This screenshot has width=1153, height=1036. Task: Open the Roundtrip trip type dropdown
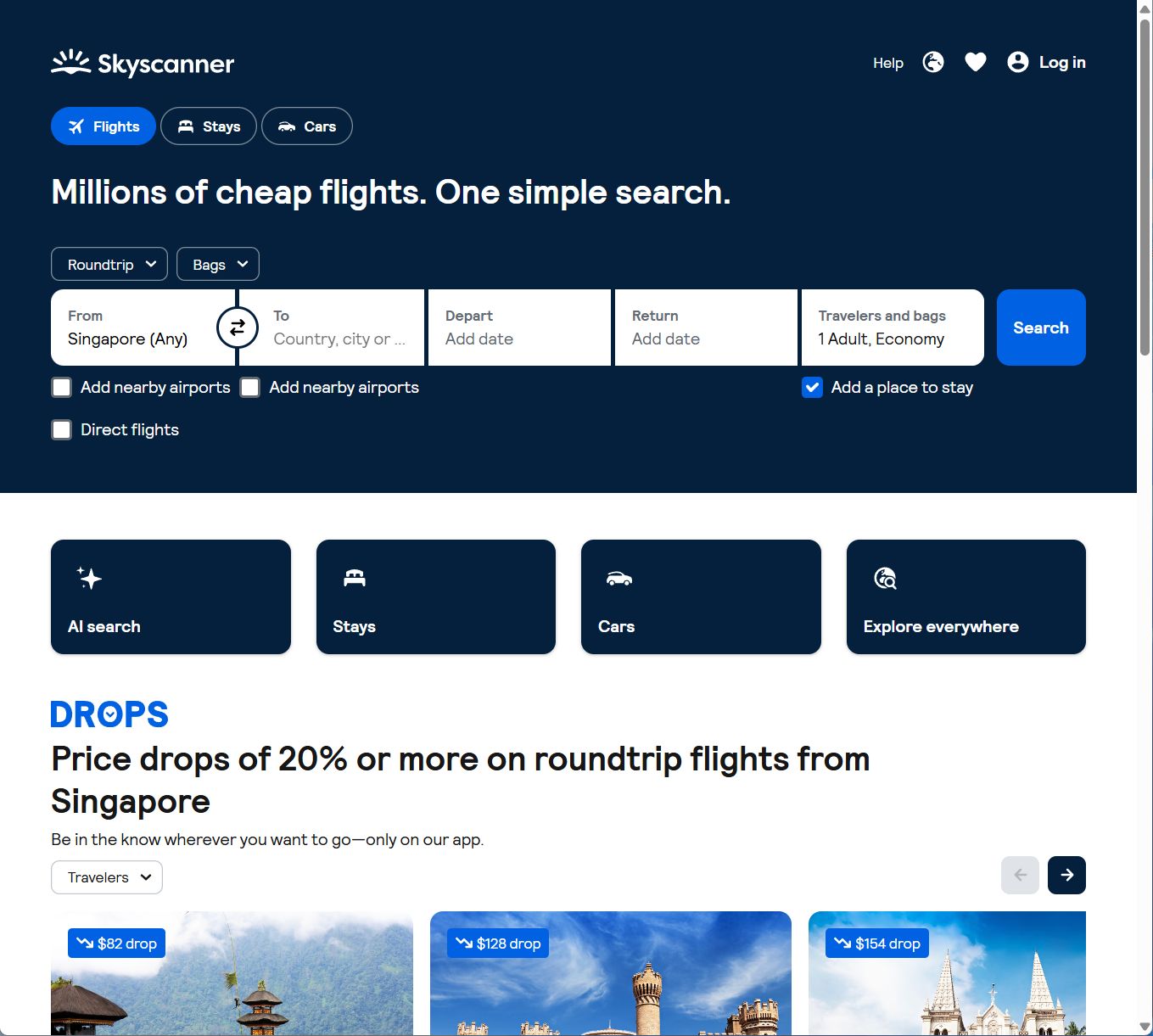[109, 264]
